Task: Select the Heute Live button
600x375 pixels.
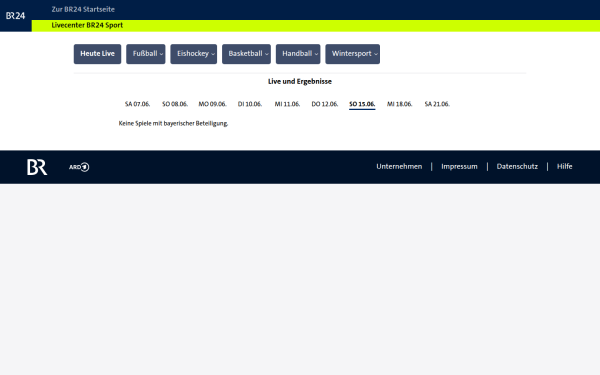Action: (x=97, y=54)
